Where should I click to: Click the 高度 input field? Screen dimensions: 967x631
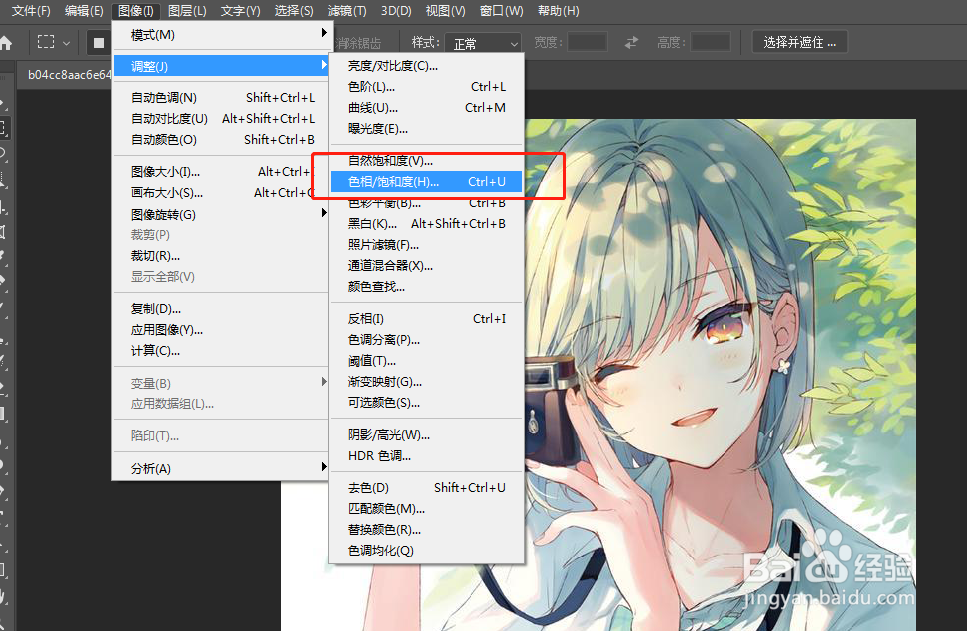(710, 43)
